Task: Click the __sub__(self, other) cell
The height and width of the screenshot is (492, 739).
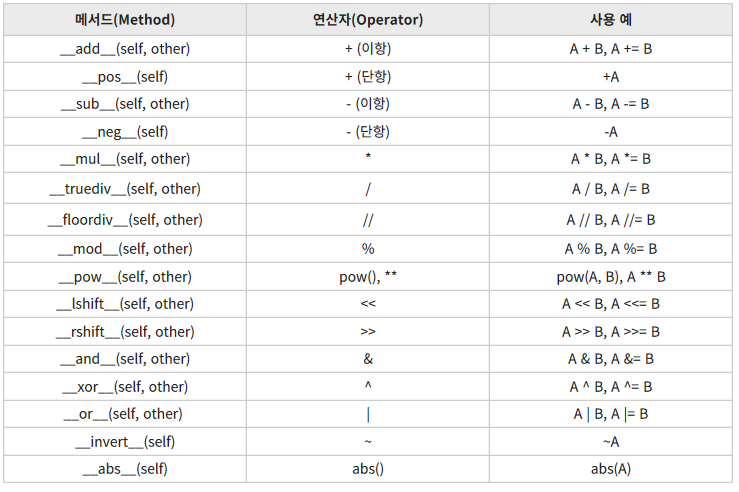Action: (x=125, y=104)
